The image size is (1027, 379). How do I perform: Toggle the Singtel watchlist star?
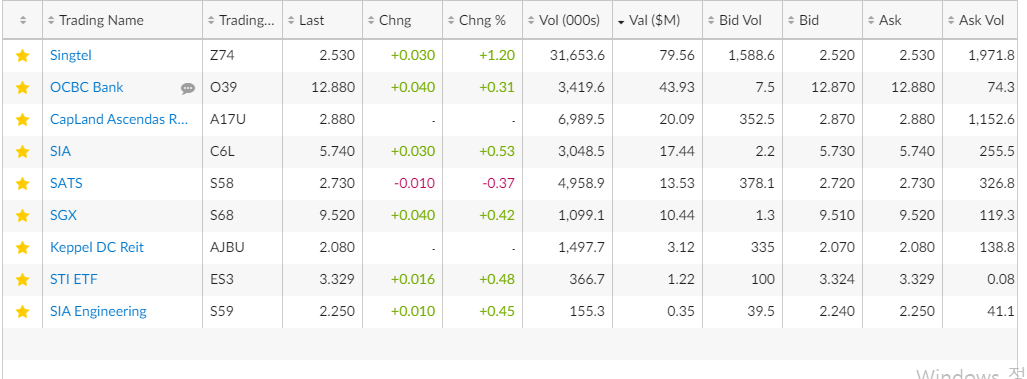click(x=22, y=56)
